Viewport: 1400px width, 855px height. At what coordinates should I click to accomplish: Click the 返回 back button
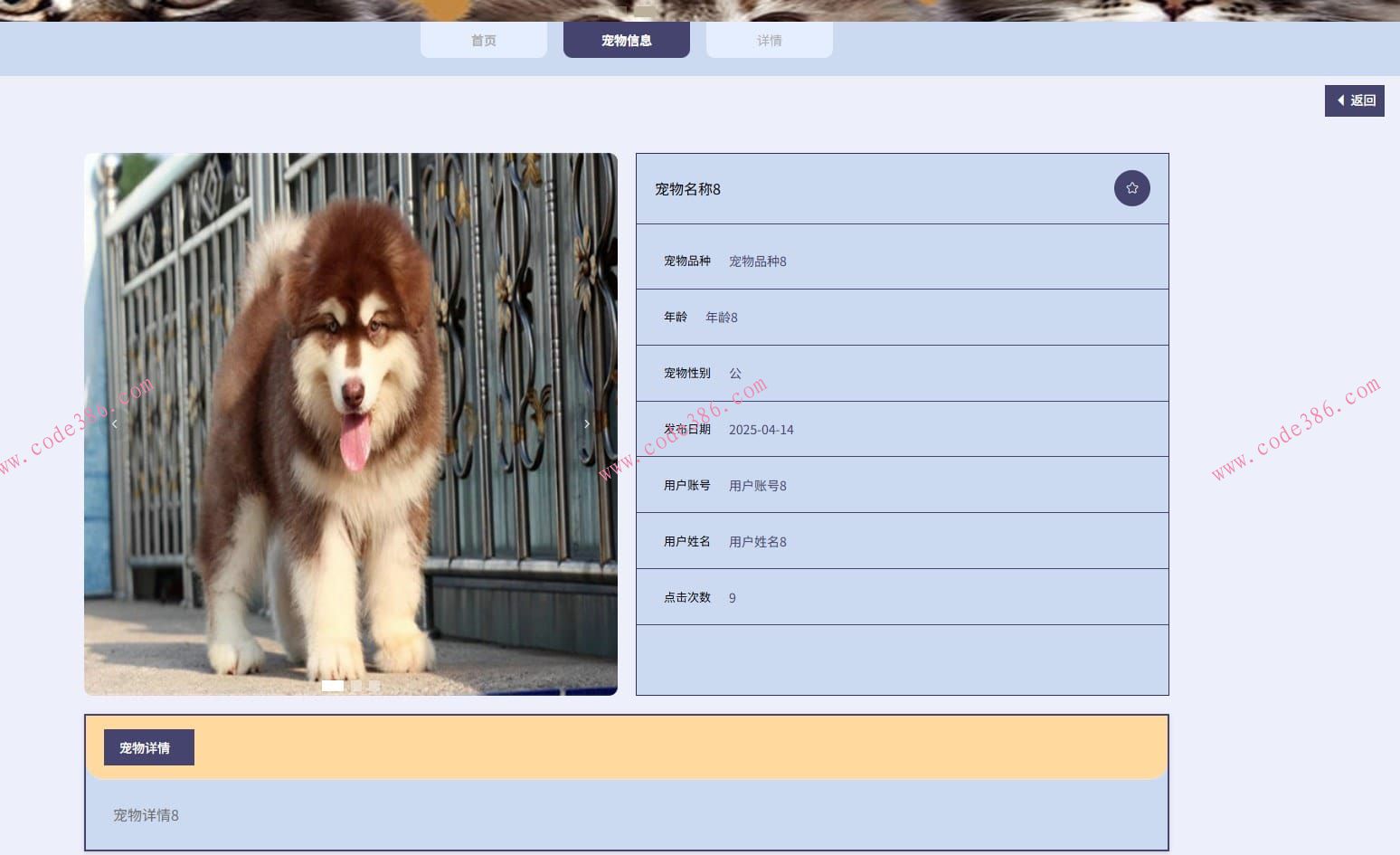(1354, 100)
